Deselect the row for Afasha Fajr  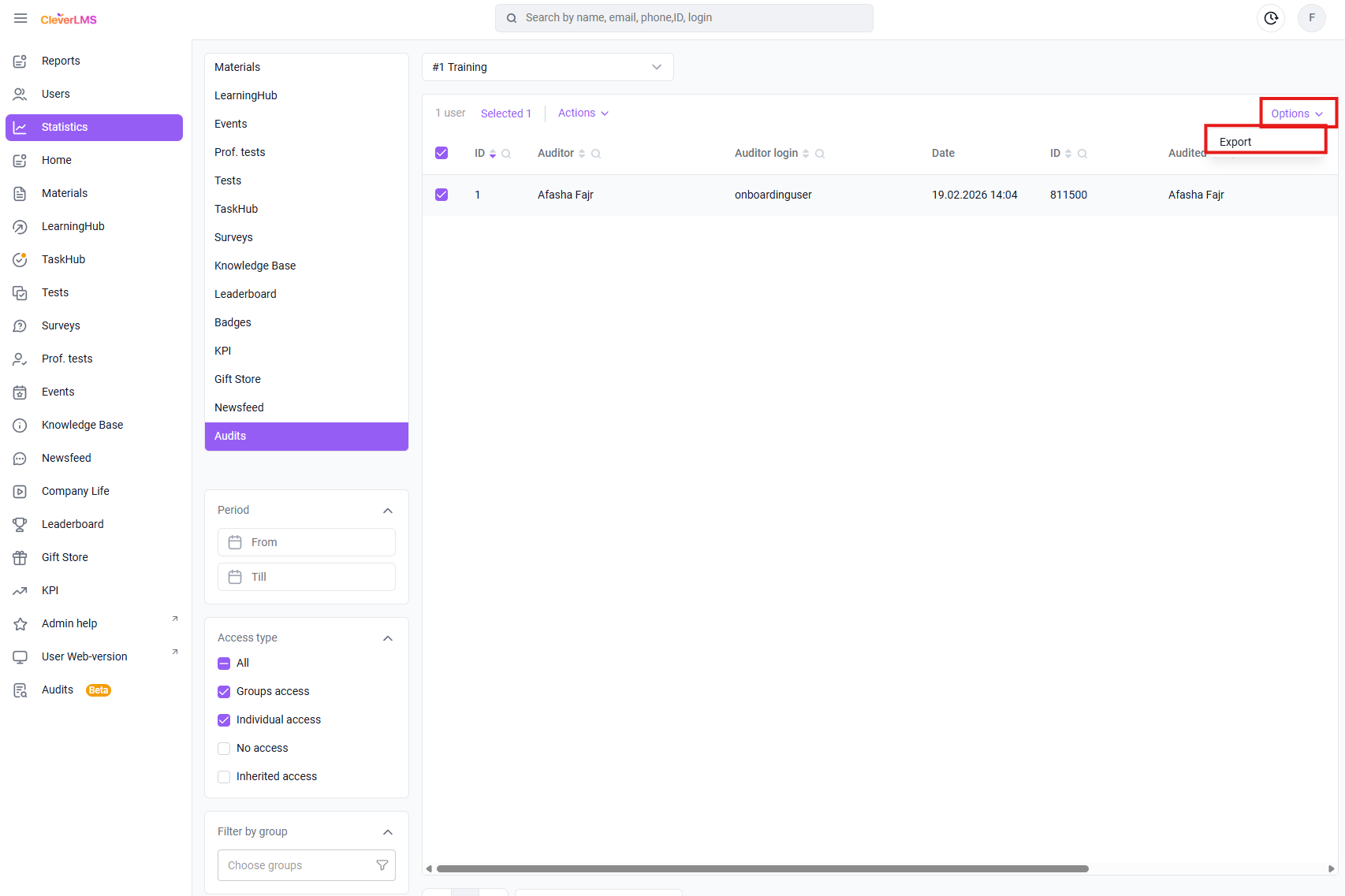(x=442, y=195)
